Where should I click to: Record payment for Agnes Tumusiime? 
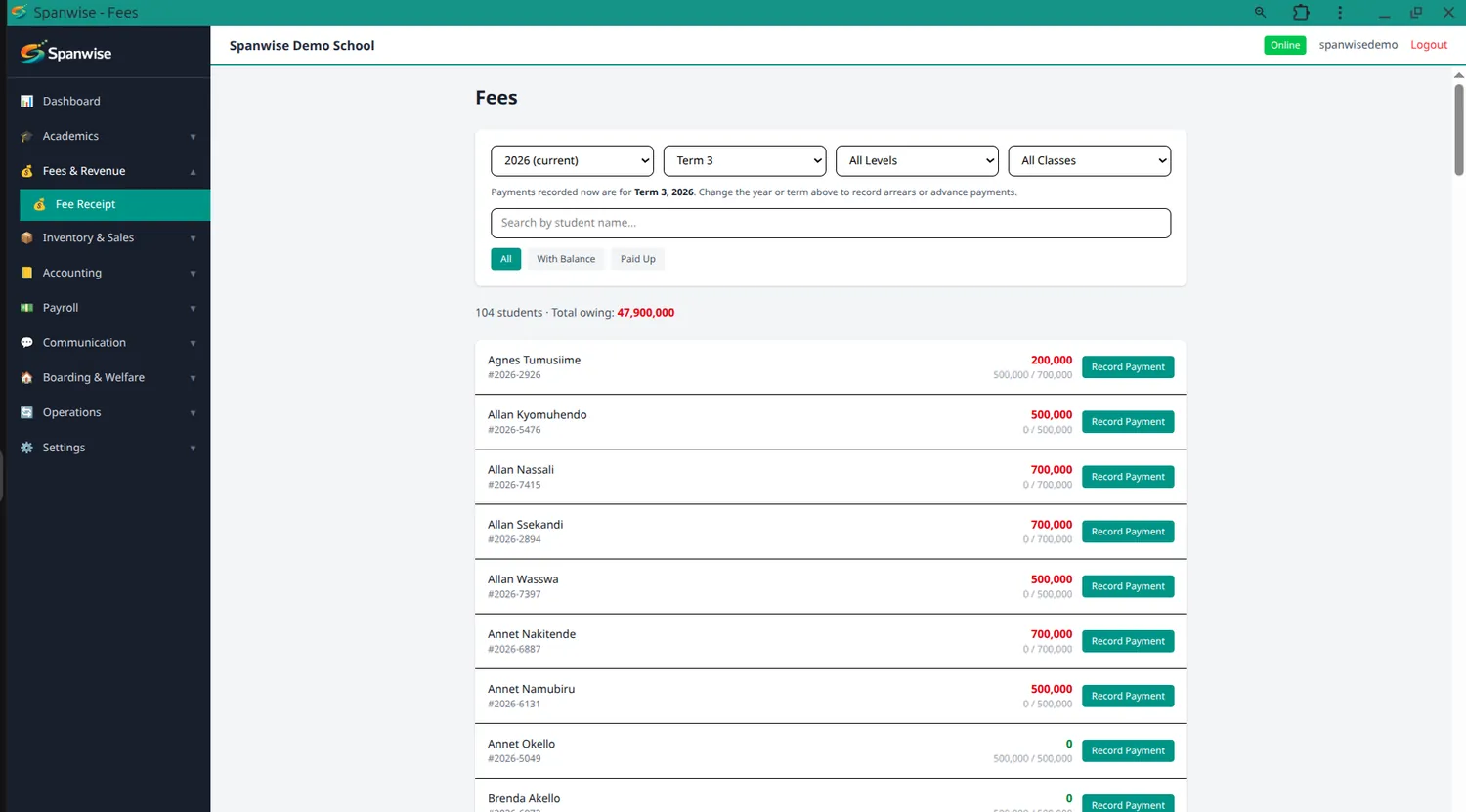click(1128, 367)
